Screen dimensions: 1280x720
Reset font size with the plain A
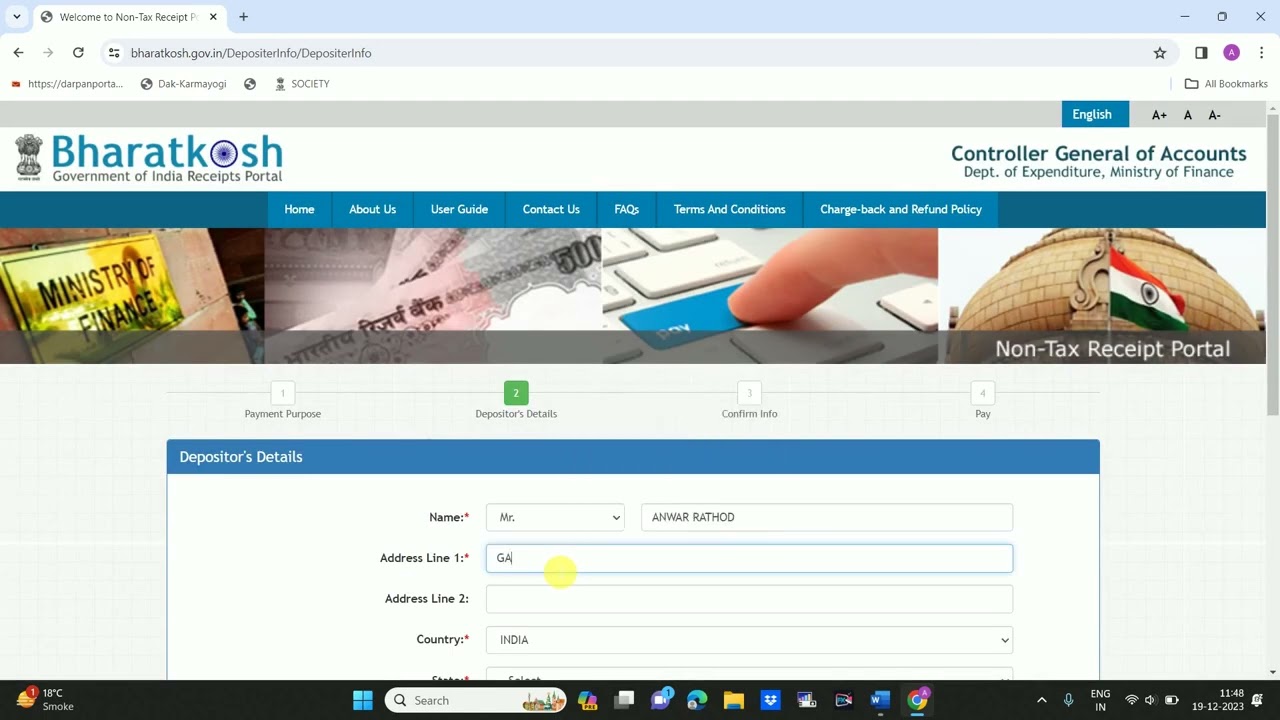pyautogui.click(x=1188, y=115)
